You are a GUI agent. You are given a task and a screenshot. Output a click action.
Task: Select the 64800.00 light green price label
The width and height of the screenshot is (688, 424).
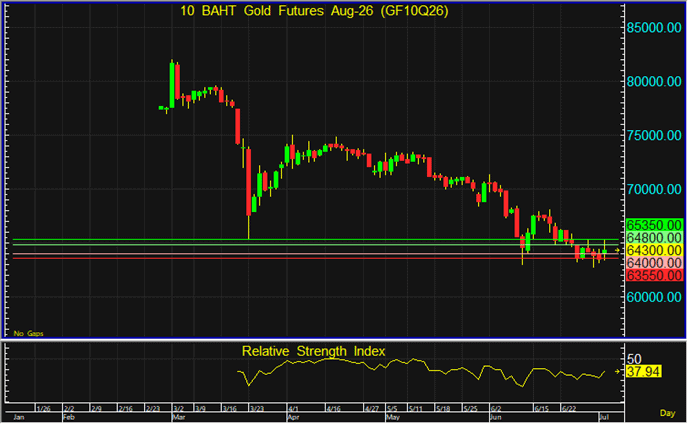(x=654, y=238)
